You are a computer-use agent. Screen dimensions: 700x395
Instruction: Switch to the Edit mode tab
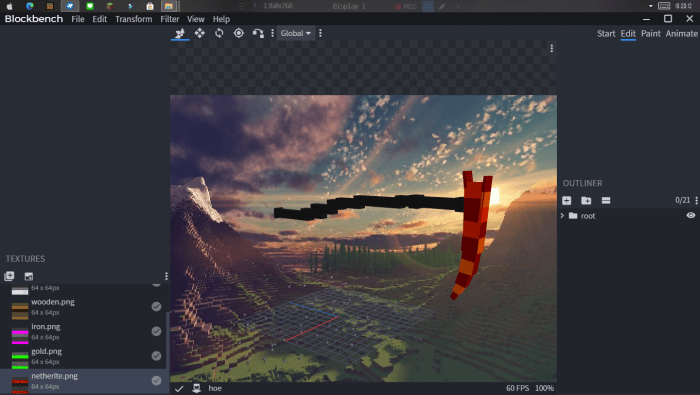coord(628,34)
